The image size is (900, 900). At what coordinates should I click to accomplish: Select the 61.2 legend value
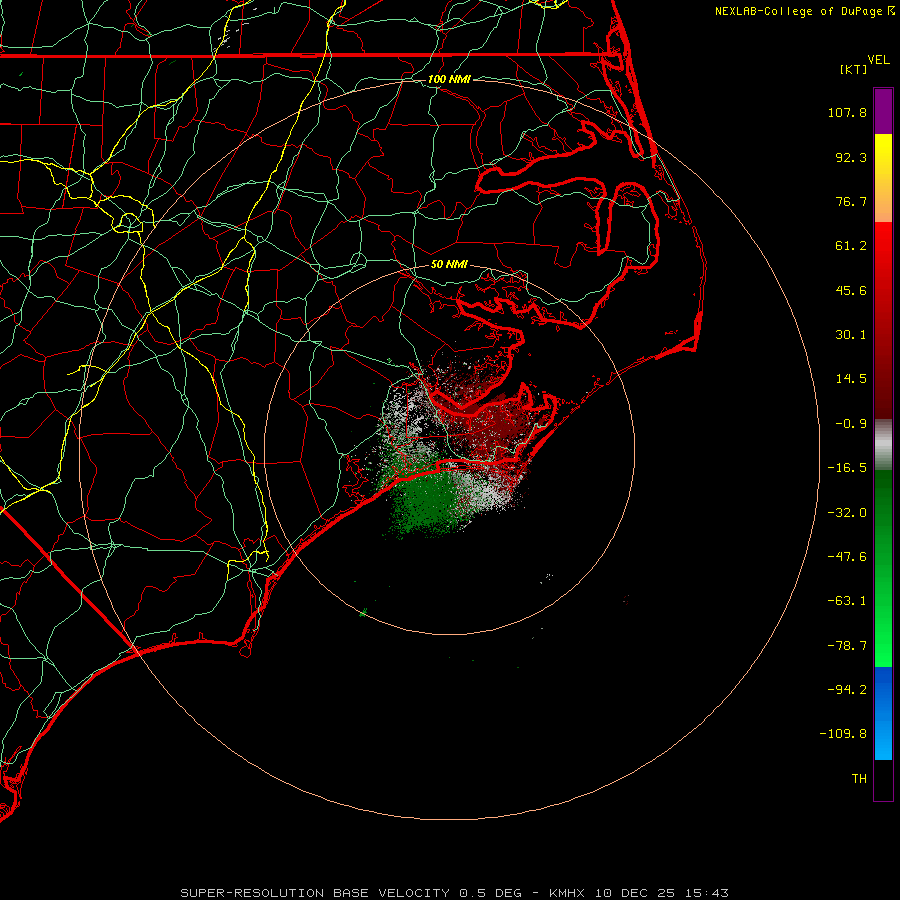pyautogui.click(x=851, y=246)
